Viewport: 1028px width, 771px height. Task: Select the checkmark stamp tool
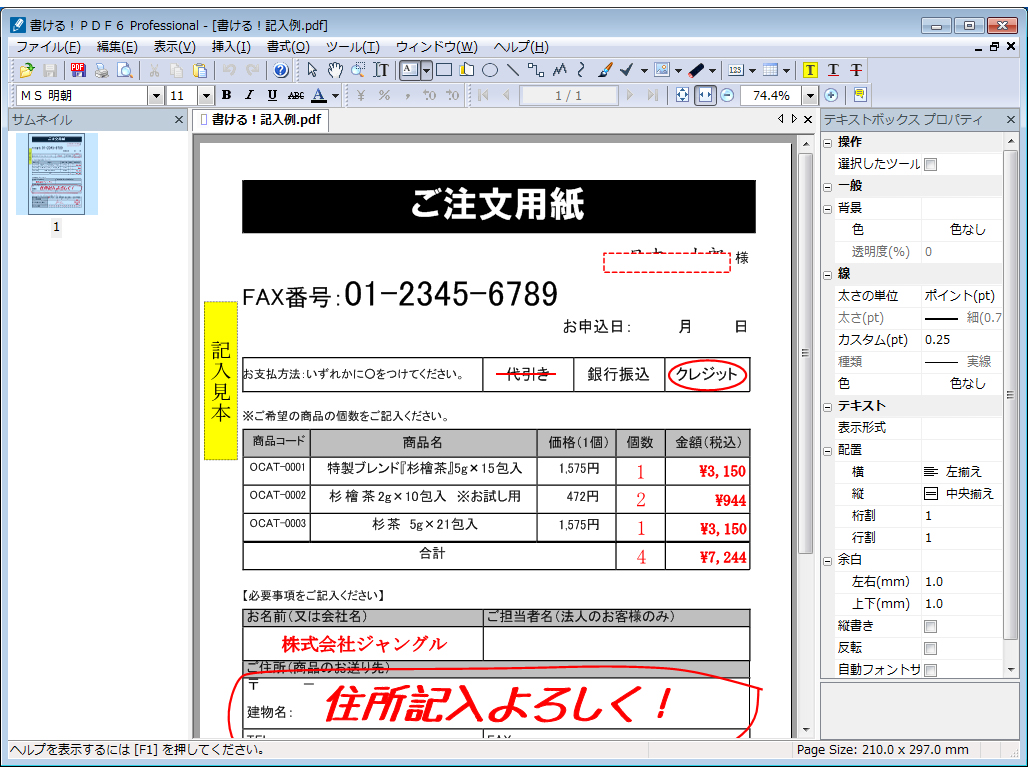pyautogui.click(x=623, y=69)
